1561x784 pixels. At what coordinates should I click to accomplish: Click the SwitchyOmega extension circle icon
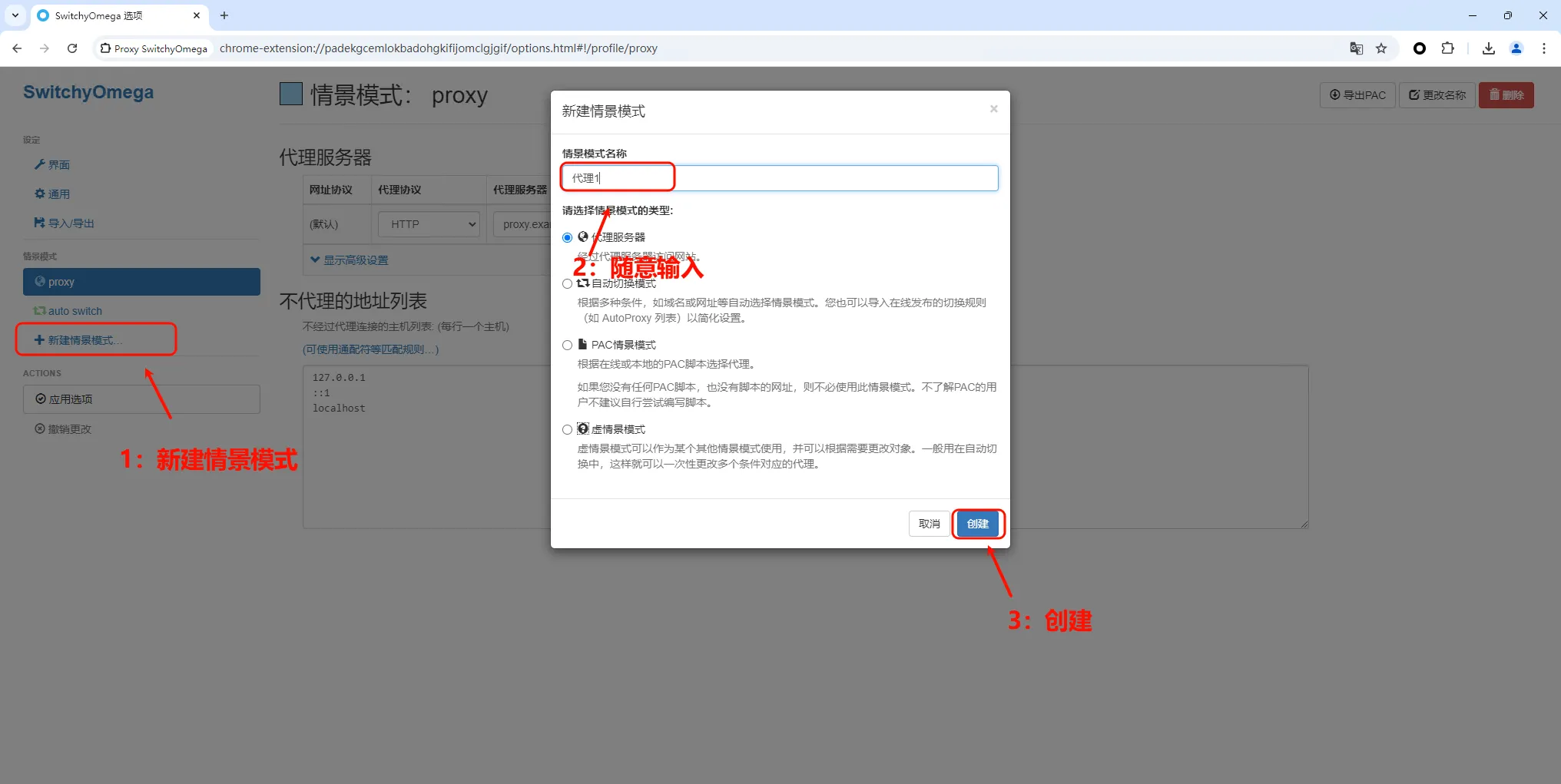(1420, 48)
